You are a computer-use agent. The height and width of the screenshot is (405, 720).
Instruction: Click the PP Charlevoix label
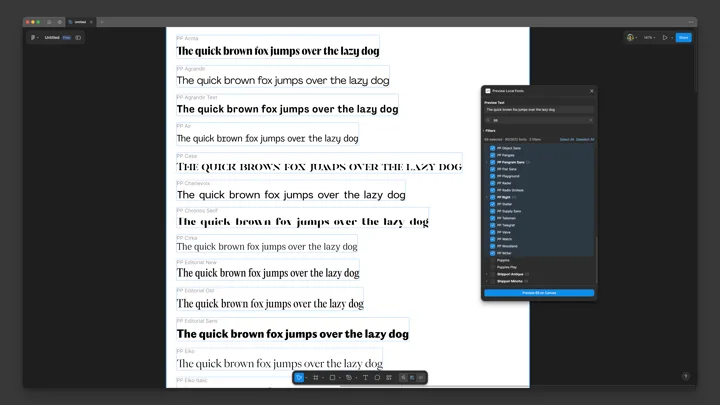tap(193, 183)
